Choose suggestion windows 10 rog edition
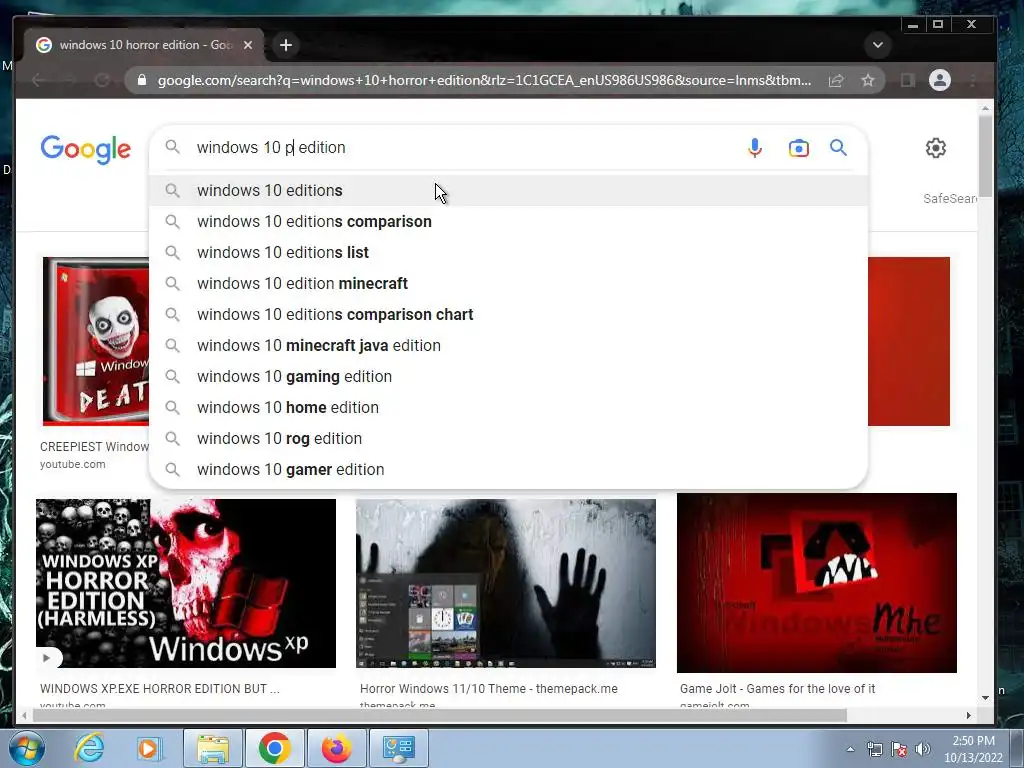This screenshot has width=1024, height=768. tap(508, 439)
